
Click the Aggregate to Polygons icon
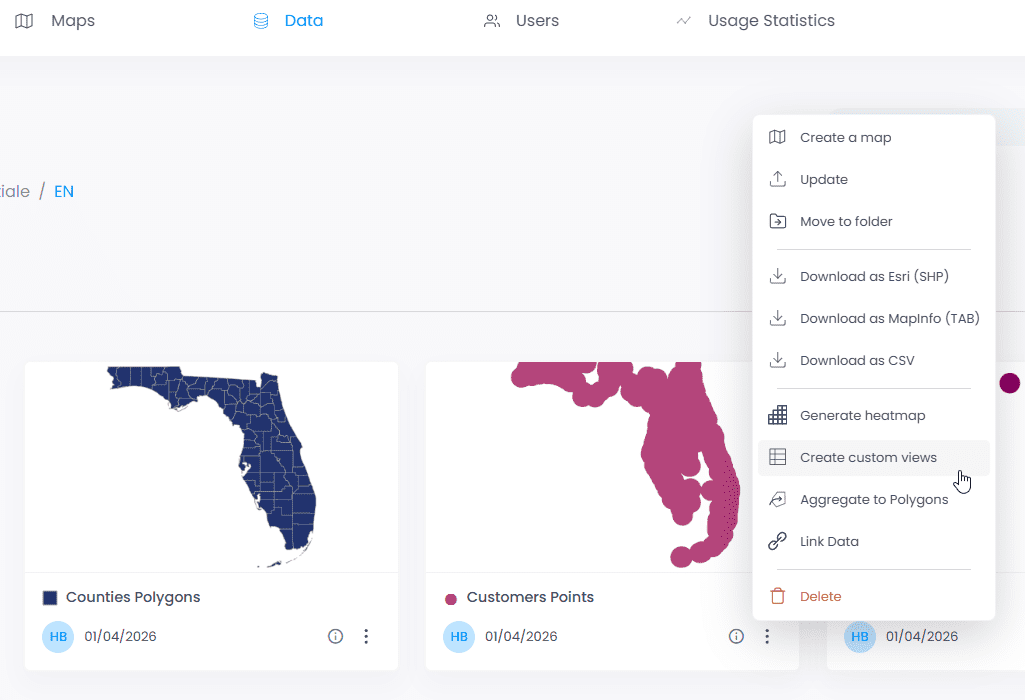click(777, 499)
